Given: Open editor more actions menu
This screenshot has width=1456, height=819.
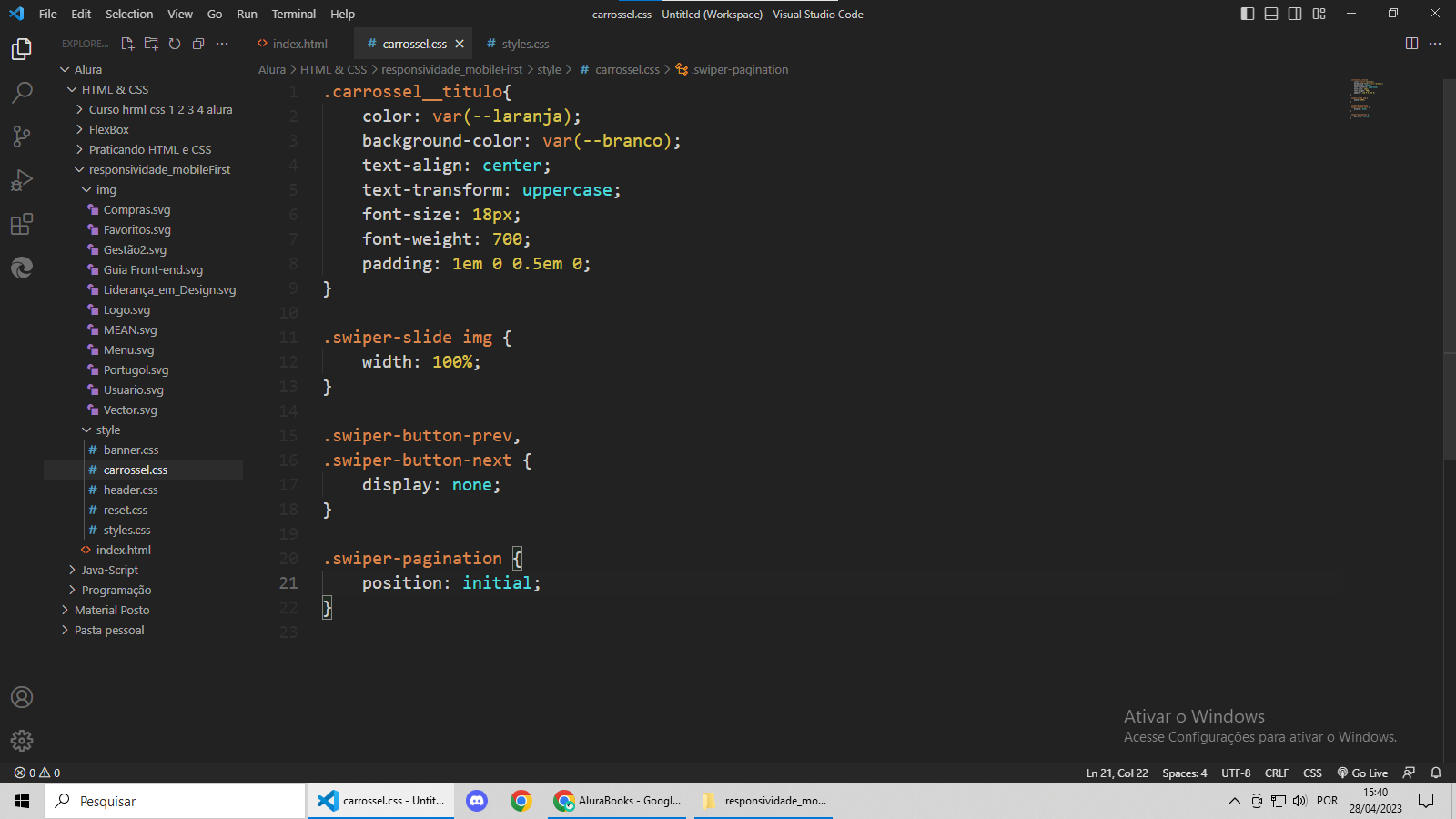Looking at the screenshot, I should point(1435,44).
